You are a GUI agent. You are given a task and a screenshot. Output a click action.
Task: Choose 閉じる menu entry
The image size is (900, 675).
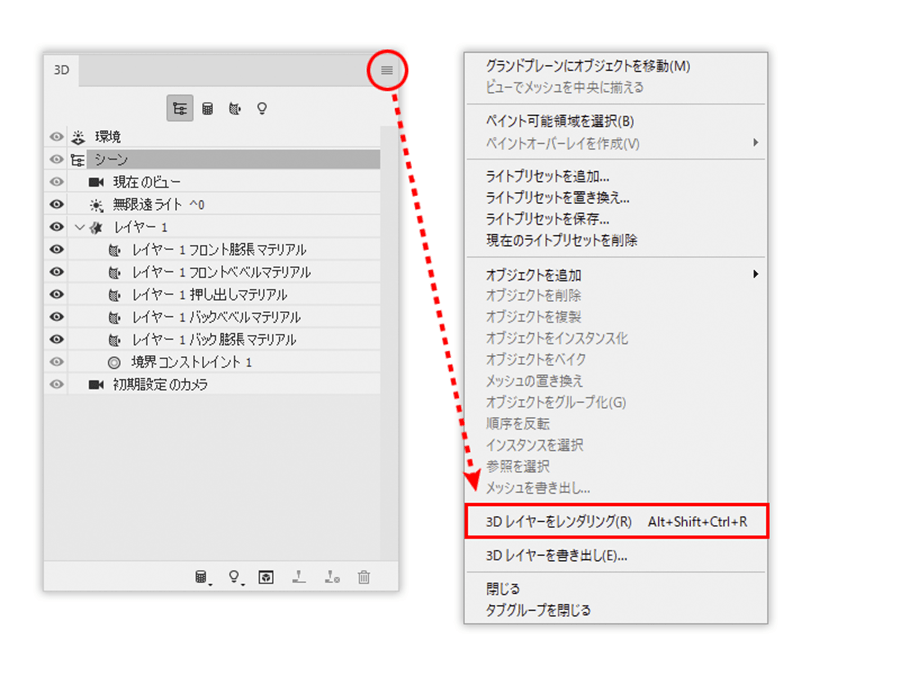click(616, 588)
